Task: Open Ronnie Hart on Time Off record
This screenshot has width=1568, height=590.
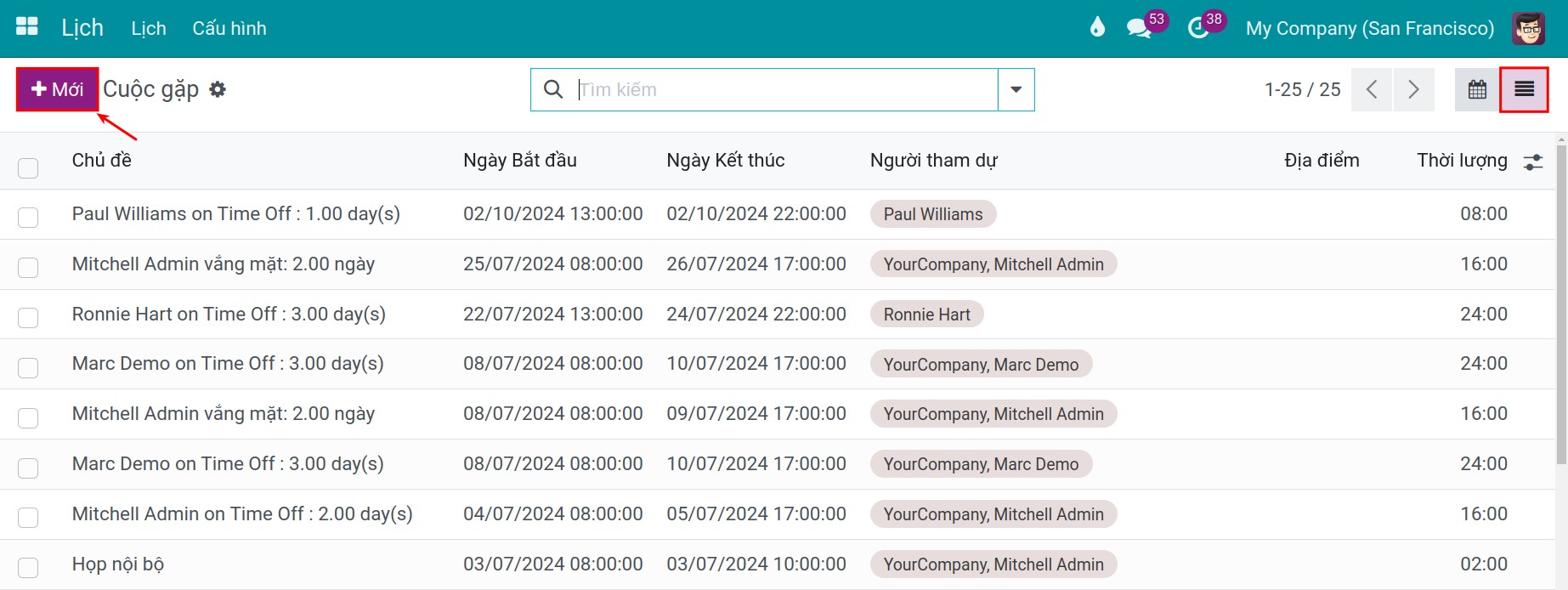Action: pos(229,314)
